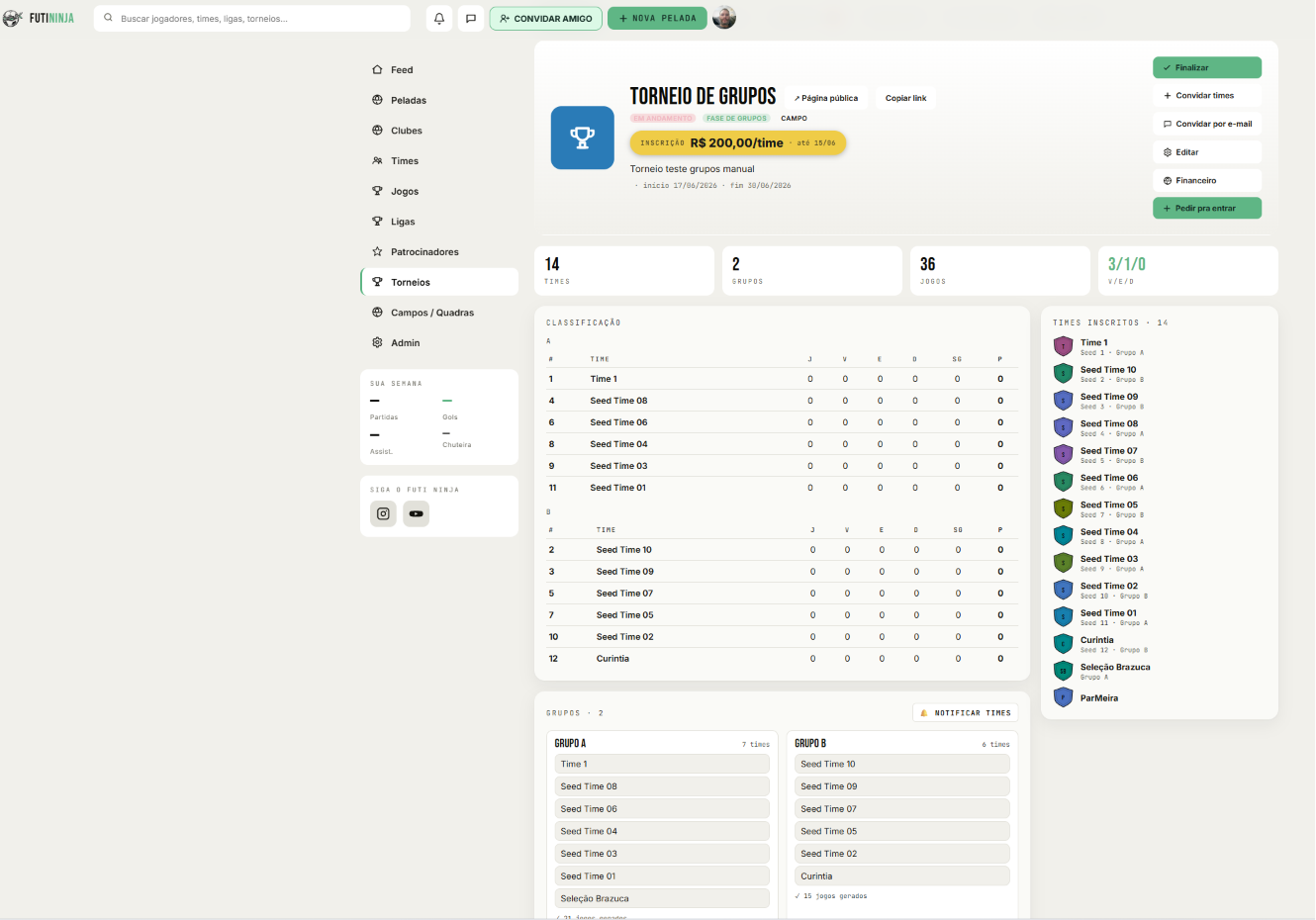Click Seed Time 01 shield badge
The height and width of the screenshot is (920, 1316).
tap(1064, 616)
